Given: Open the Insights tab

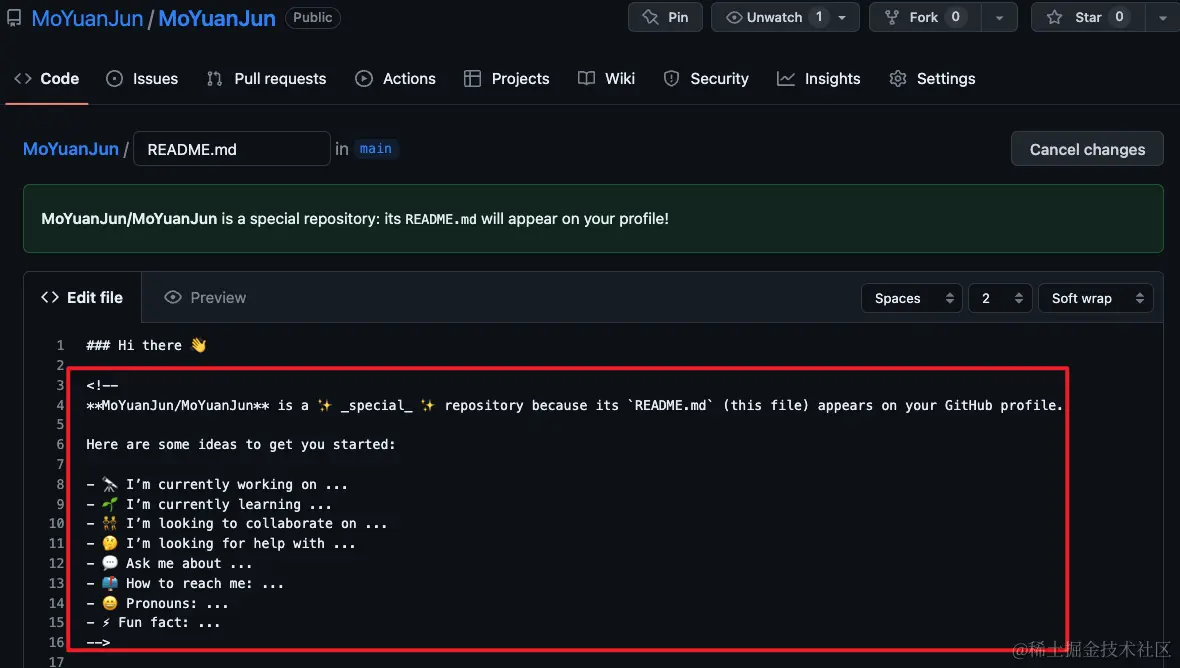Looking at the screenshot, I should (x=819, y=78).
